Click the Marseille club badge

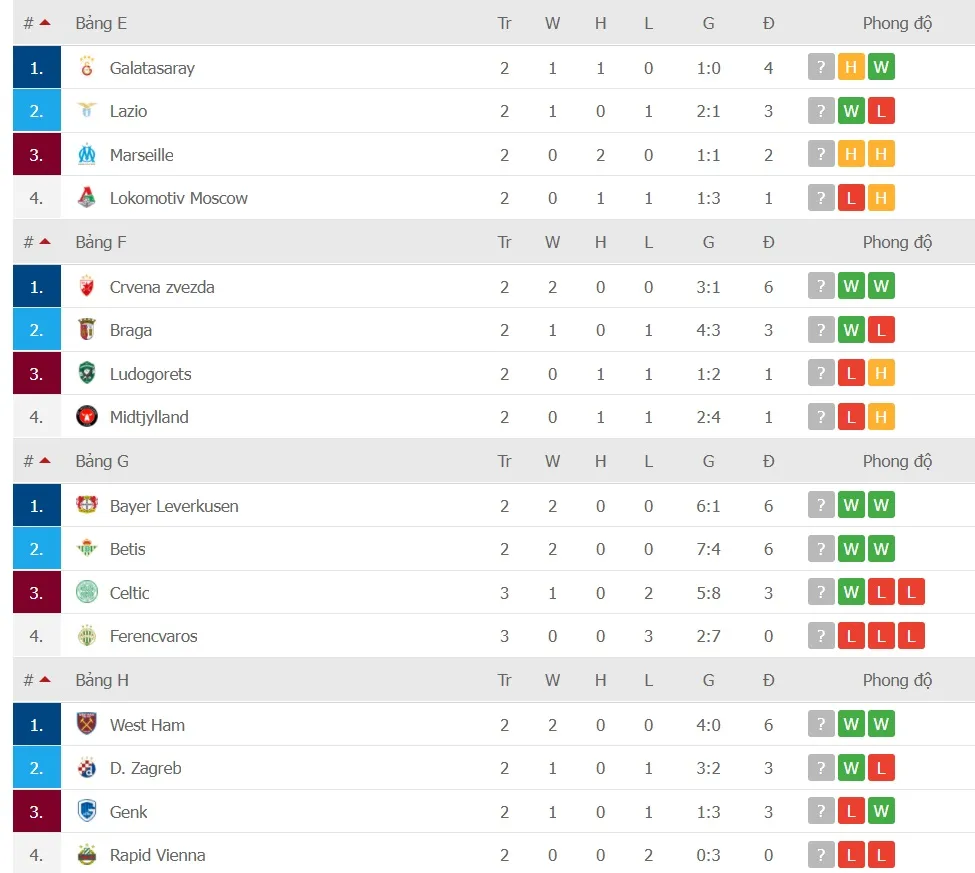coord(85,155)
